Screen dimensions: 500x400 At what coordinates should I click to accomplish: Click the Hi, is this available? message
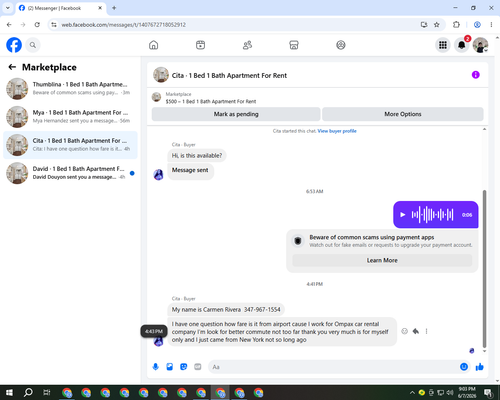pyautogui.click(x=197, y=156)
